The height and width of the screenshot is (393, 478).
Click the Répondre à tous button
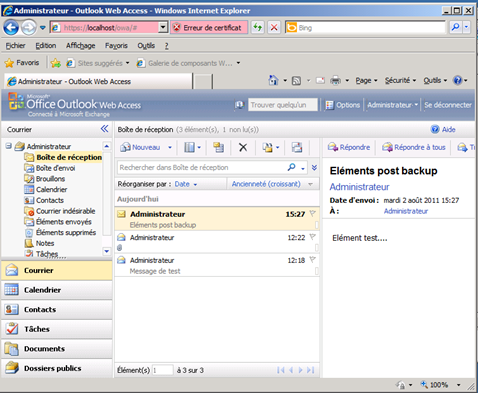pos(414,147)
